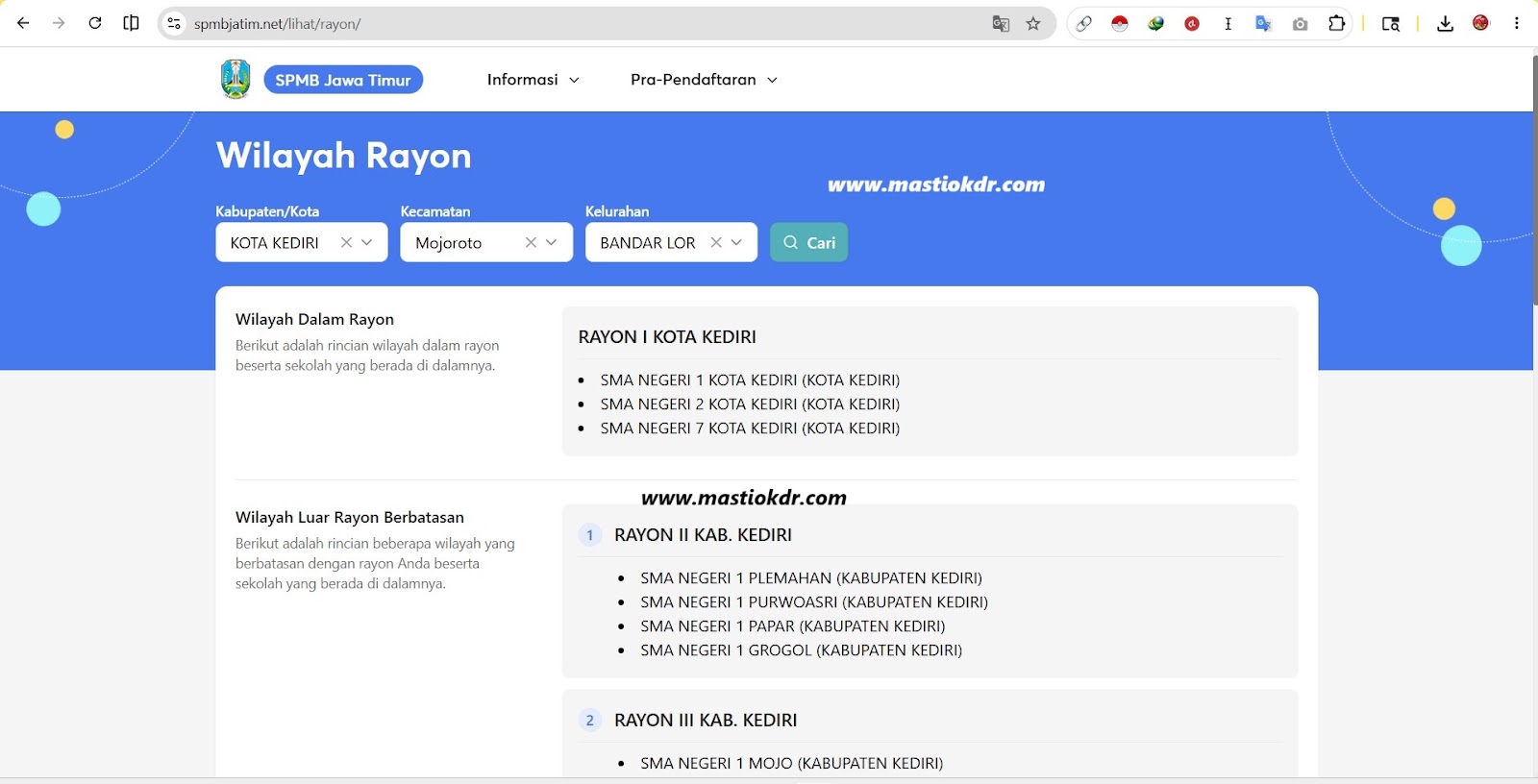
Task: Click the KOTA KEDIRI value in the Kabupaten/Kota field
Action: point(275,243)
